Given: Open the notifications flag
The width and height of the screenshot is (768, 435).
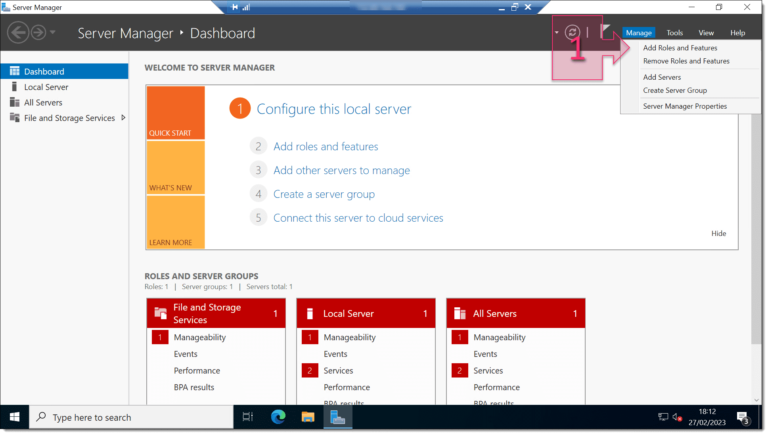Looking at the screenshot, I should tap(605, 31).
